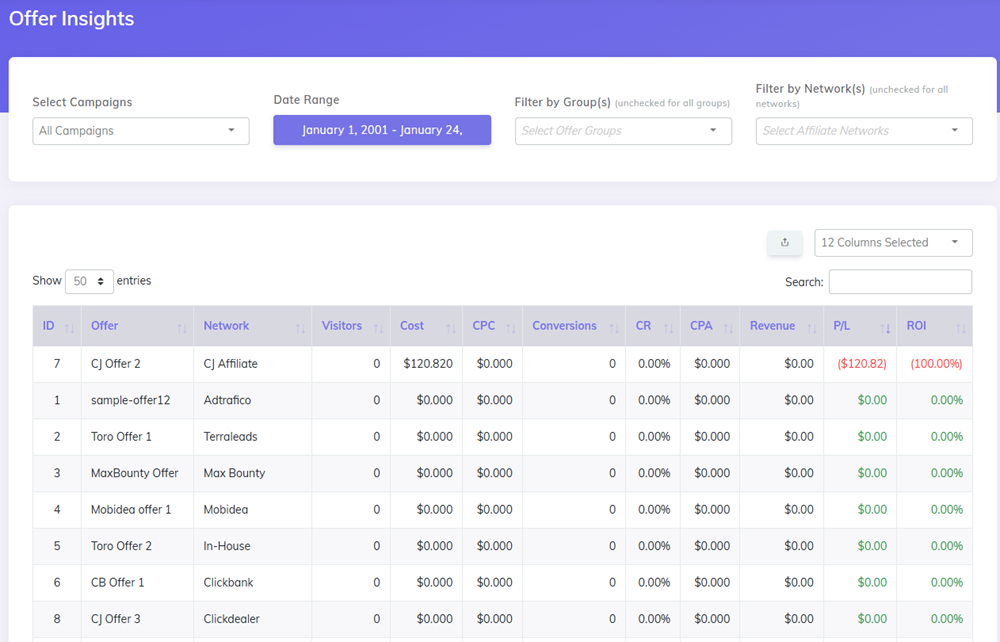The image size is (1000, 642).
Task: Open the All Campaigns selector
Action: pos(140,131)
